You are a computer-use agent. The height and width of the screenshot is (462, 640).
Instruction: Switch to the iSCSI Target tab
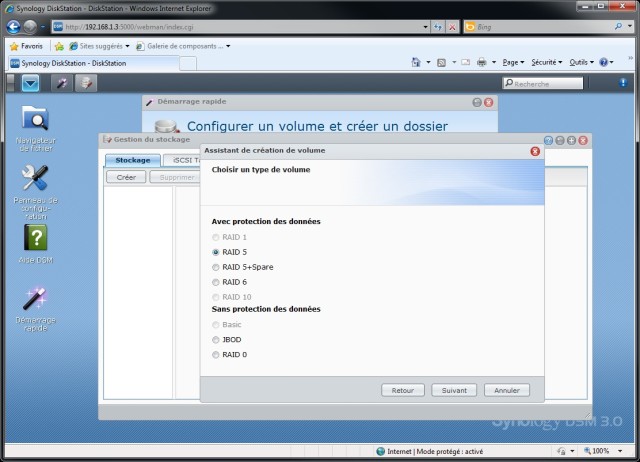(x=182, y=160)
